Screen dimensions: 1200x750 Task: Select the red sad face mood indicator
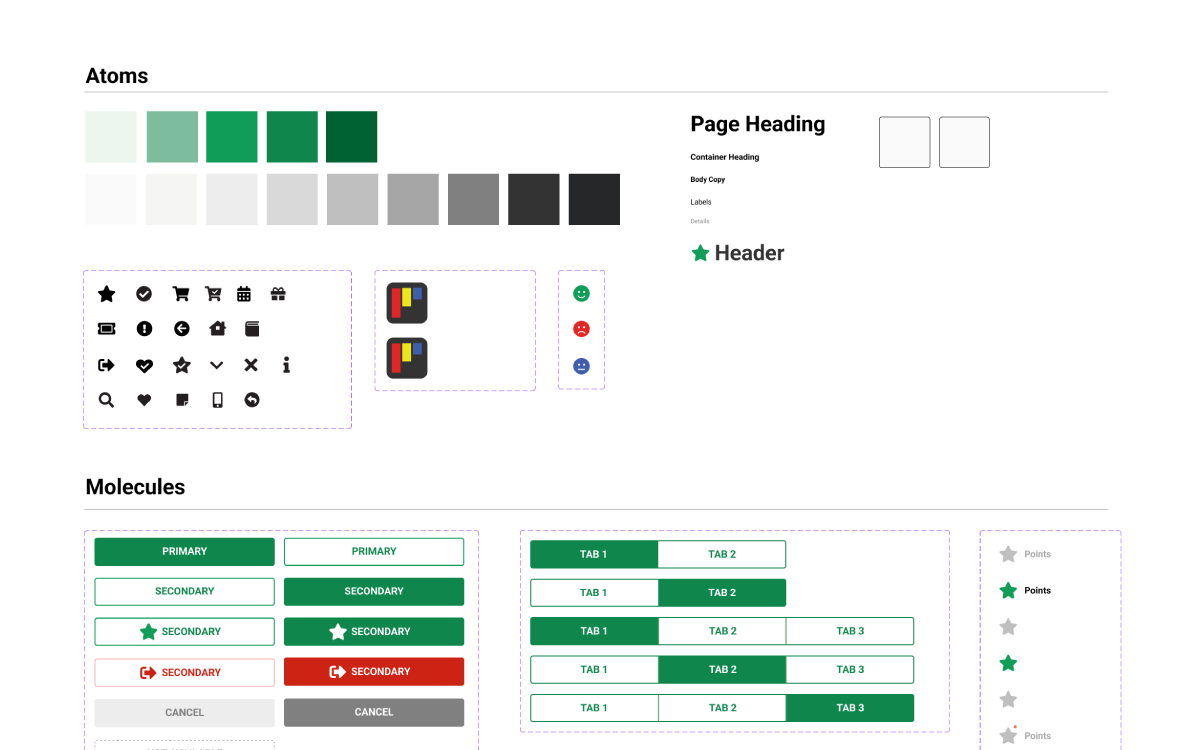point(581,328)
